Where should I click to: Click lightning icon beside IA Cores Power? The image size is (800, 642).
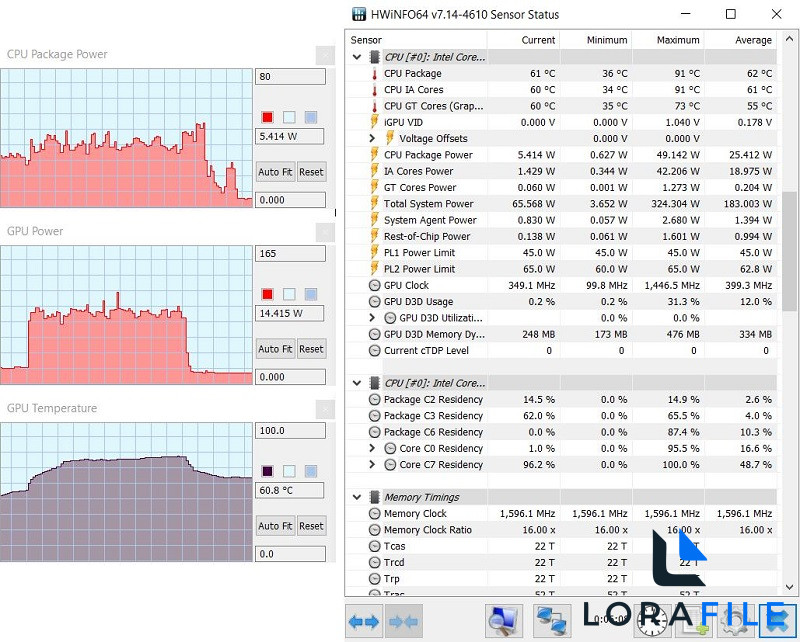tap(374, 171)
